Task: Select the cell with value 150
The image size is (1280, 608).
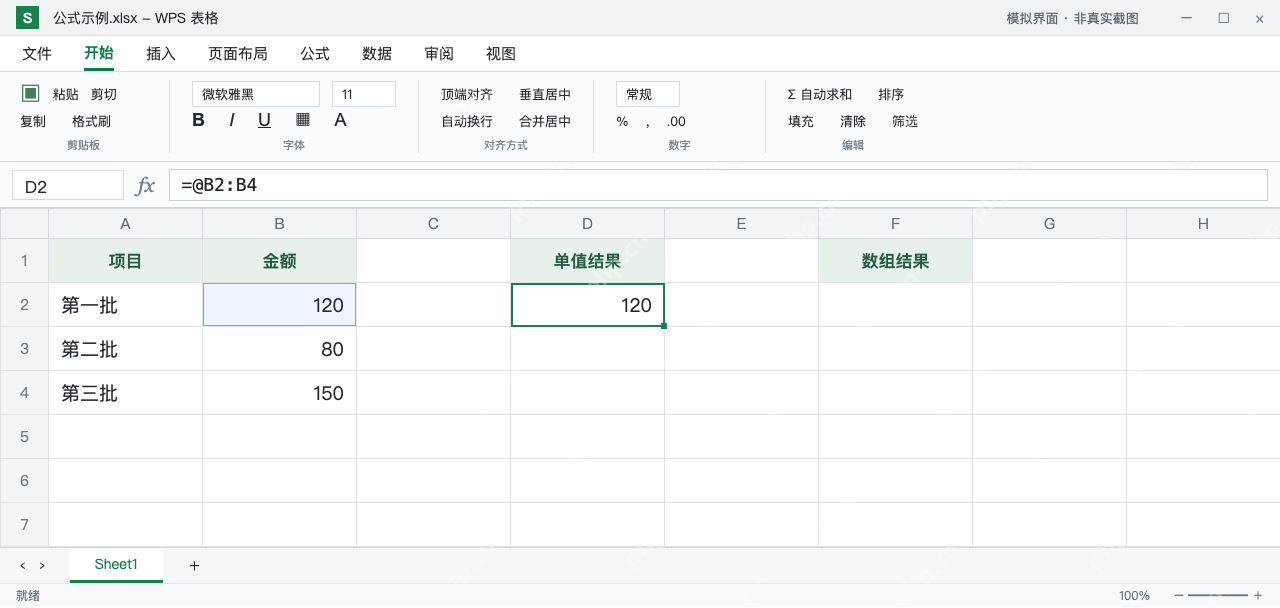Action: pyautogui.click(x=279, y=393)
